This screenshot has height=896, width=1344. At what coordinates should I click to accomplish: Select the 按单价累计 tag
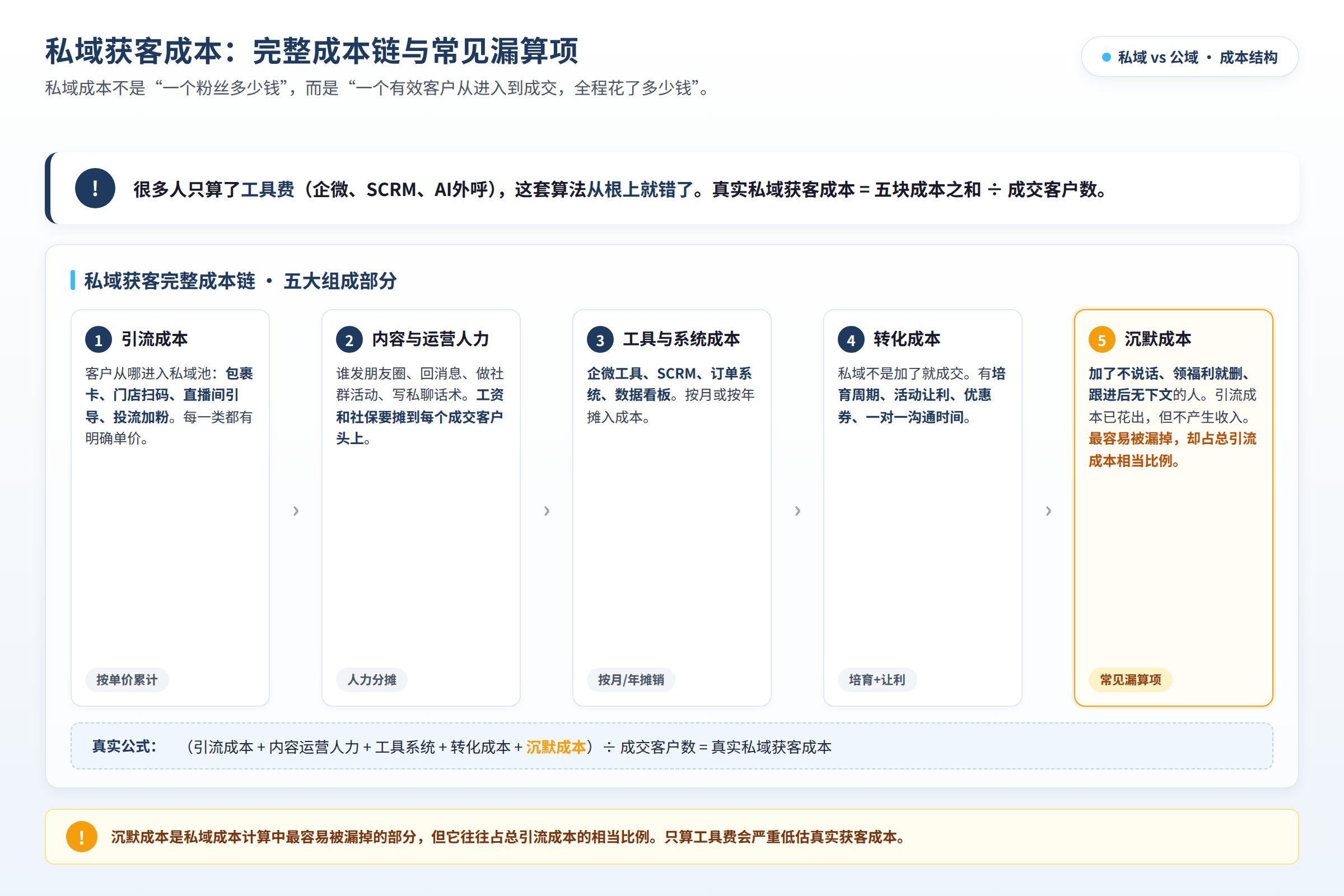point(127,679)
